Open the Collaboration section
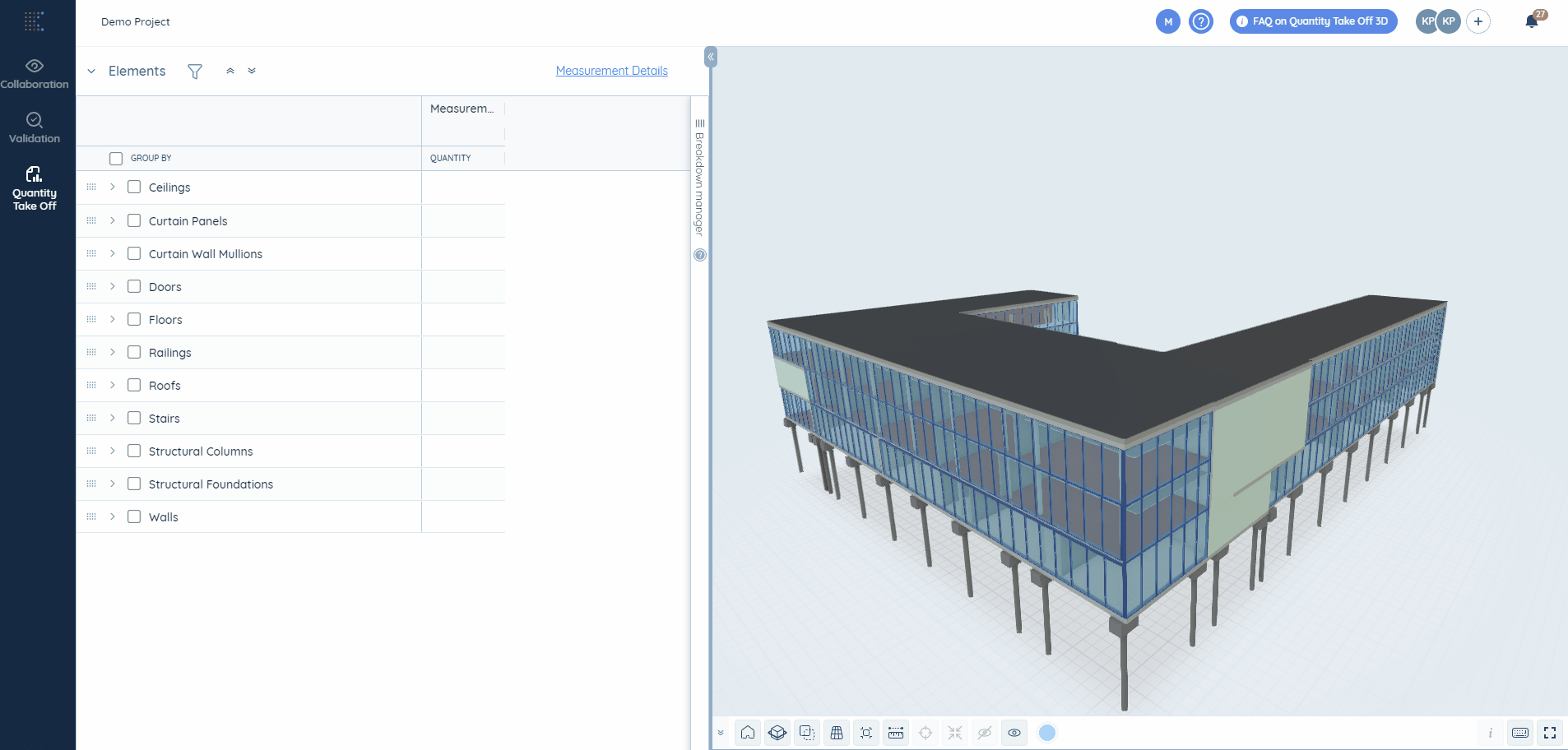 (x=35, y=74)
